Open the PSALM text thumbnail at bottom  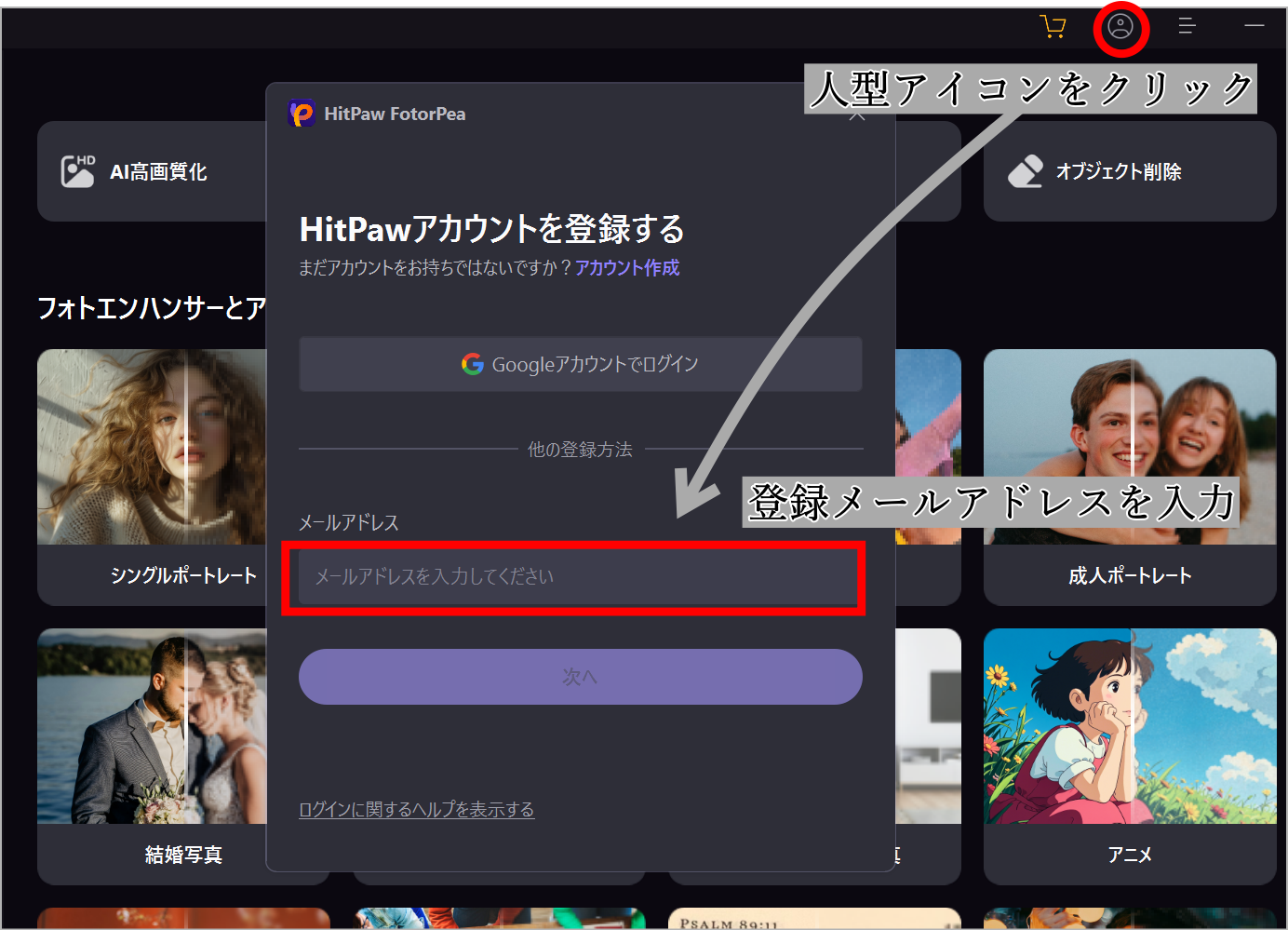pyautogui.click(x=813, y=920)
